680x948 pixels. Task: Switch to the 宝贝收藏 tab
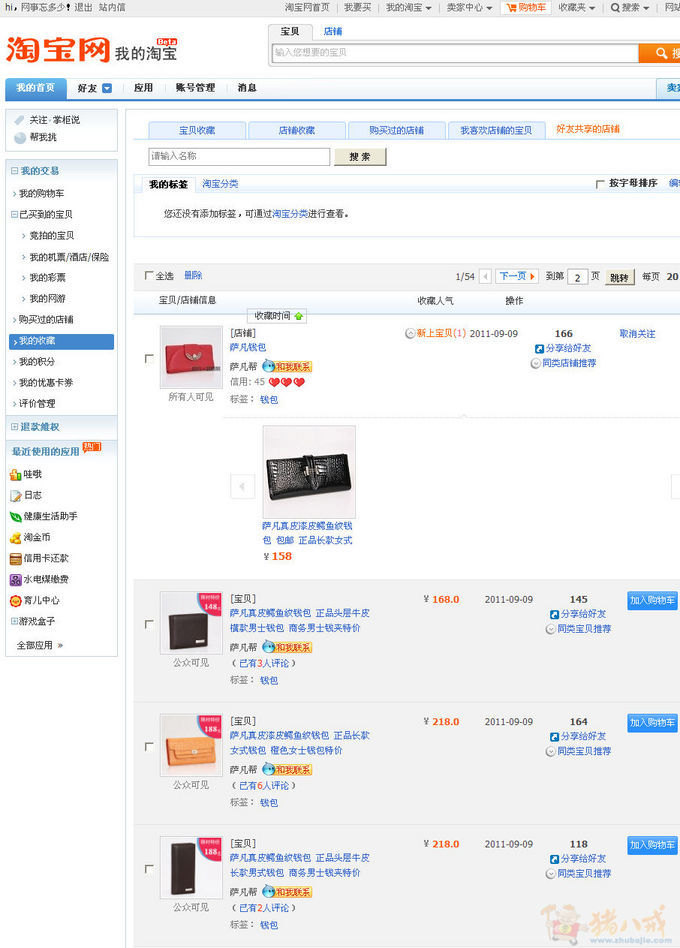[197, 131]
